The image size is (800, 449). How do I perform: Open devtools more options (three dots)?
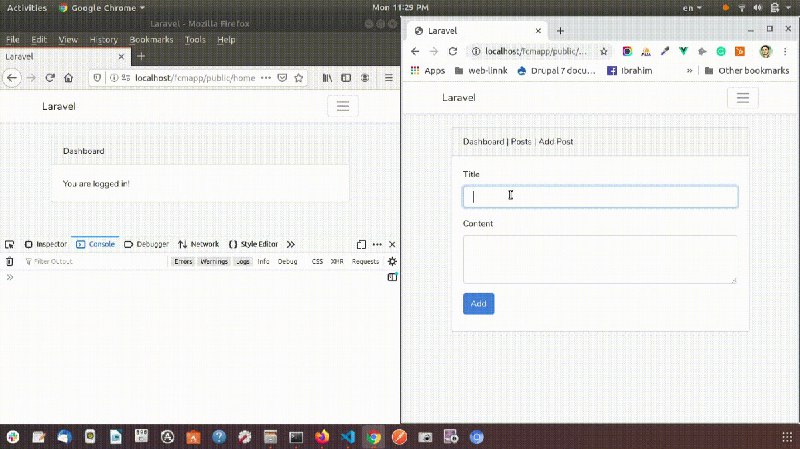click(377, 244)
